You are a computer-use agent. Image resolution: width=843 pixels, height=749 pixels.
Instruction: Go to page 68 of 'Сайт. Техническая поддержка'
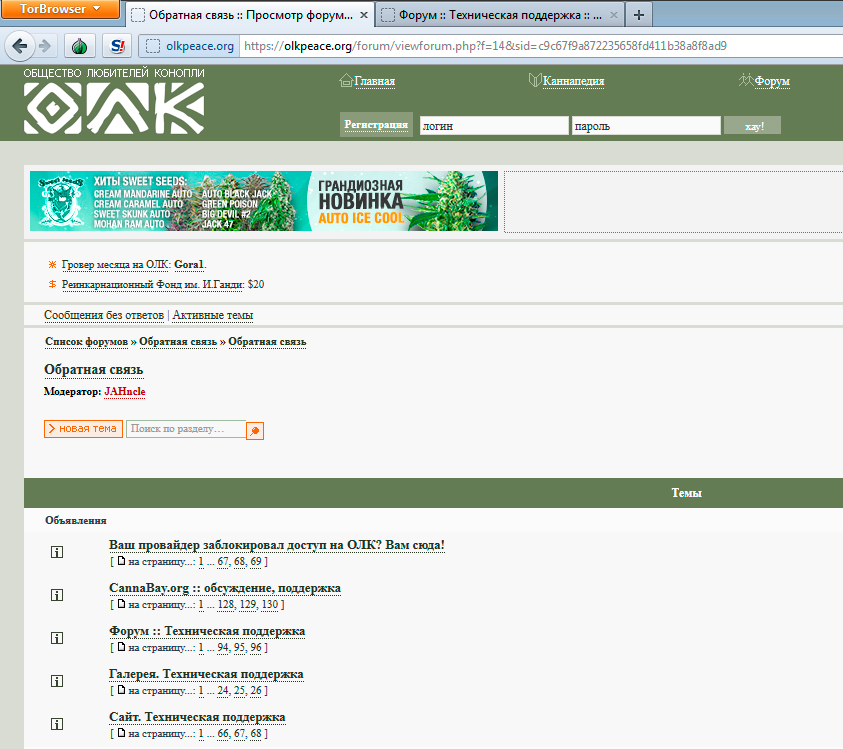pos(256,733)
